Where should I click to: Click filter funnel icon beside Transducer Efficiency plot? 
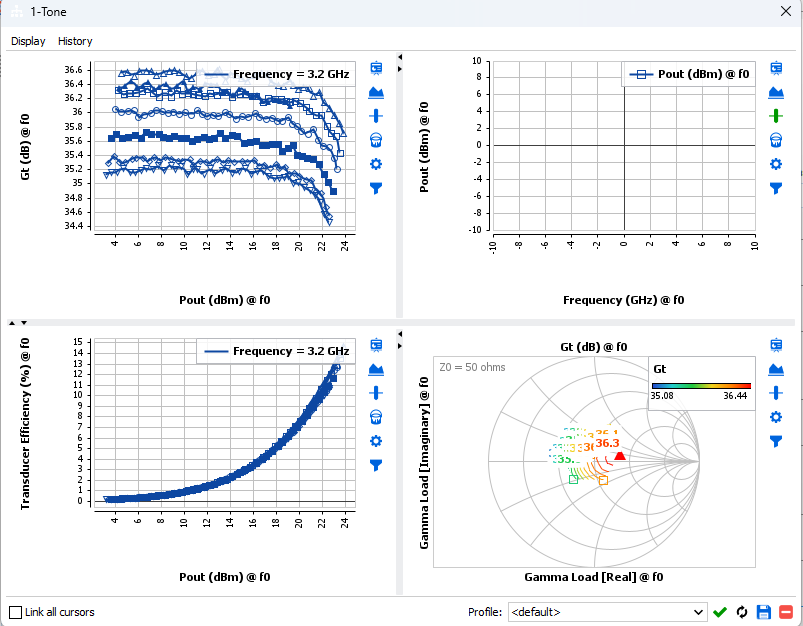(376, 465)
